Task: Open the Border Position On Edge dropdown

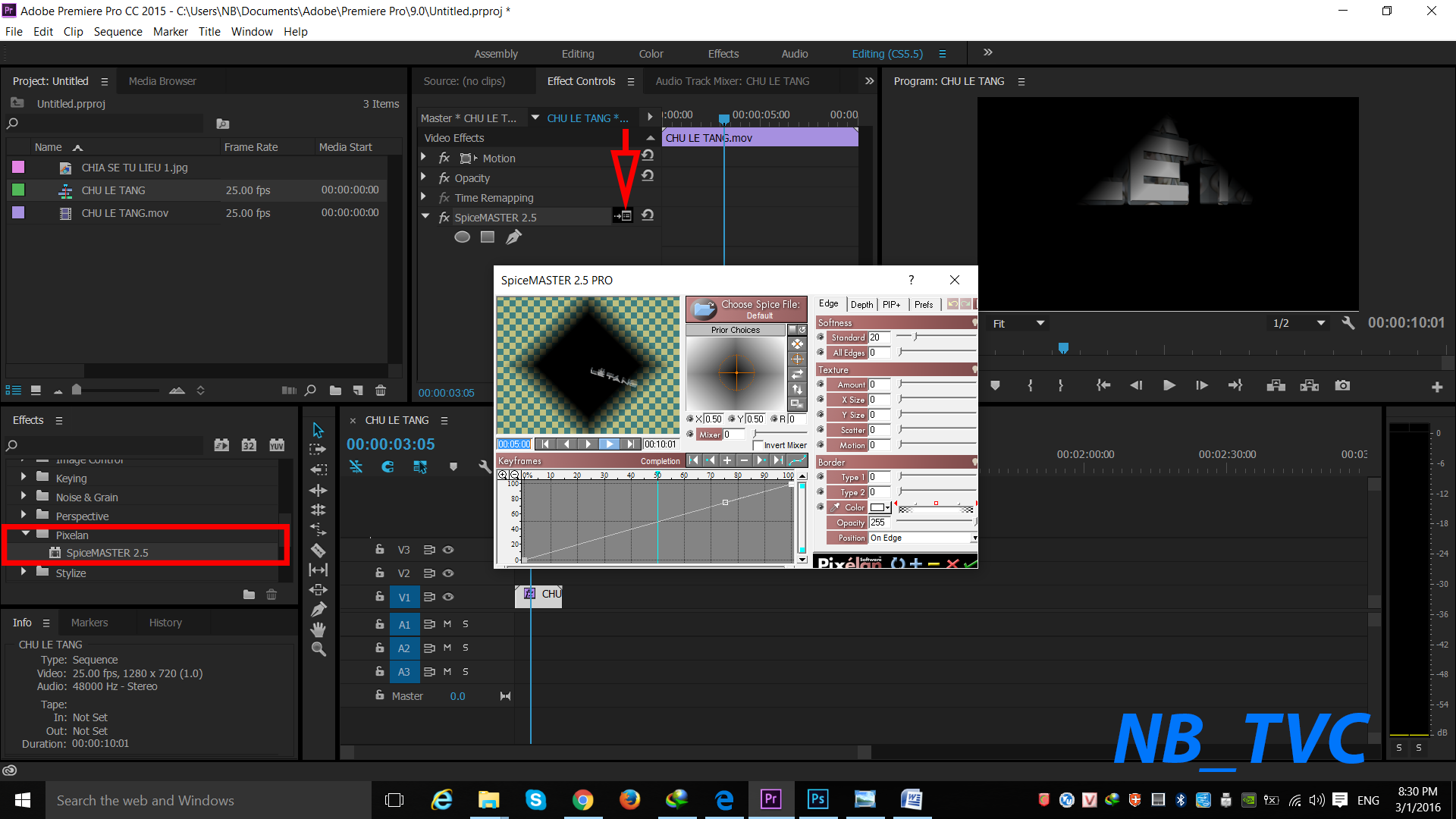Action: (923, 538)
